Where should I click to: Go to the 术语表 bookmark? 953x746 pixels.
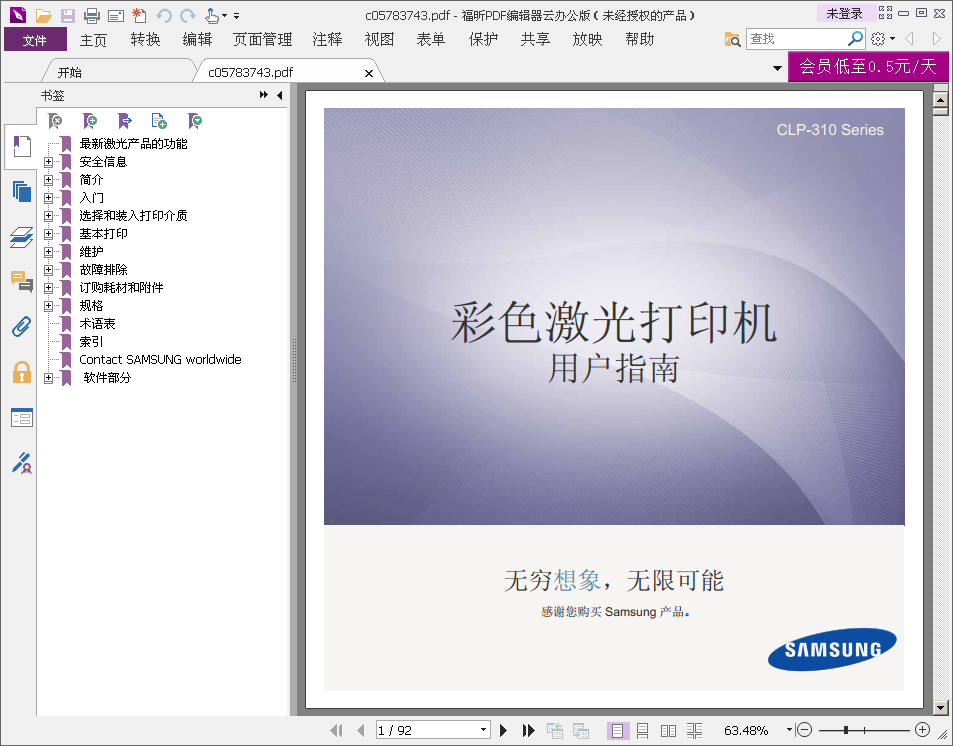pyautogui.click(x=97, y=323)
